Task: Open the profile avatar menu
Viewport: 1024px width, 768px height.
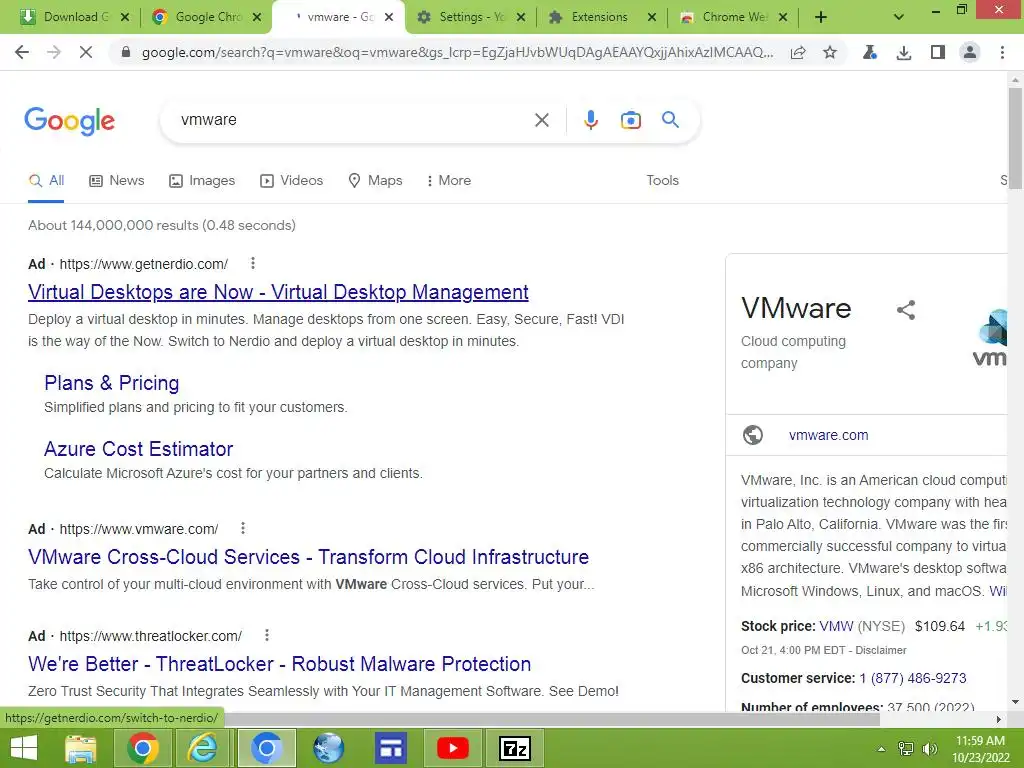Action: [x=970, y=52]
